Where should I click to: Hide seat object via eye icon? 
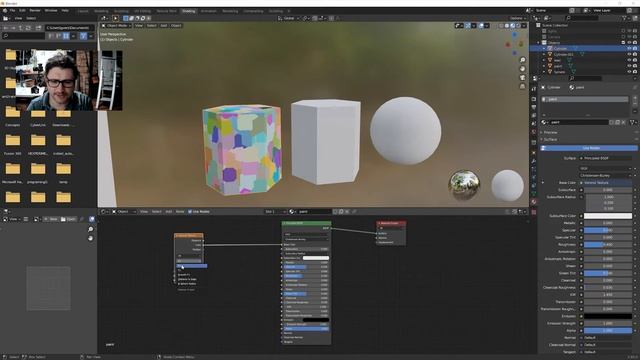coord(629,60)
